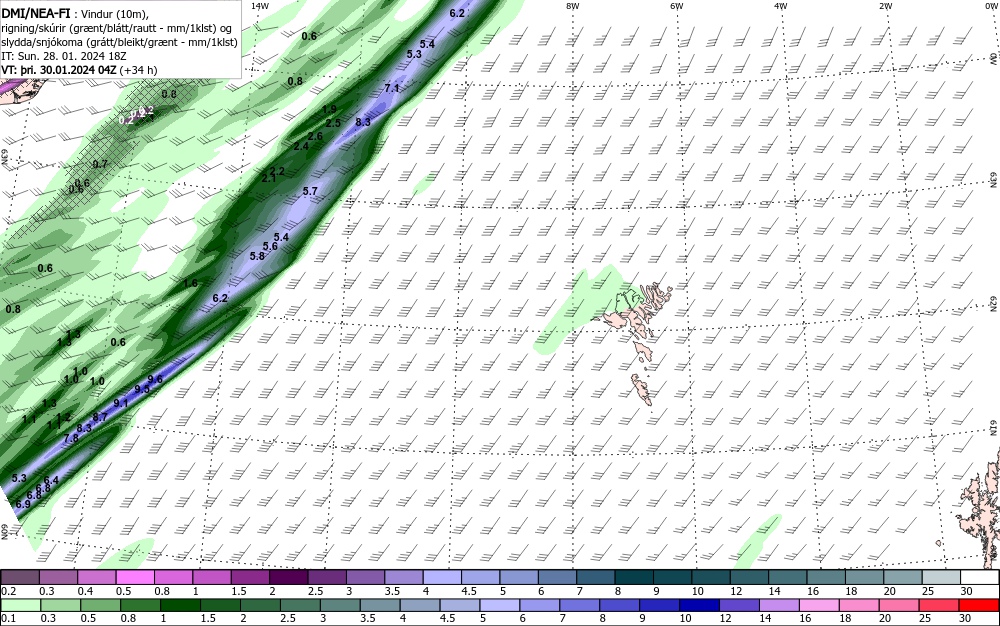Click the 7.8 precipitation value on the map
Viewport: 1000px width, 626px height.
(71, 438)
